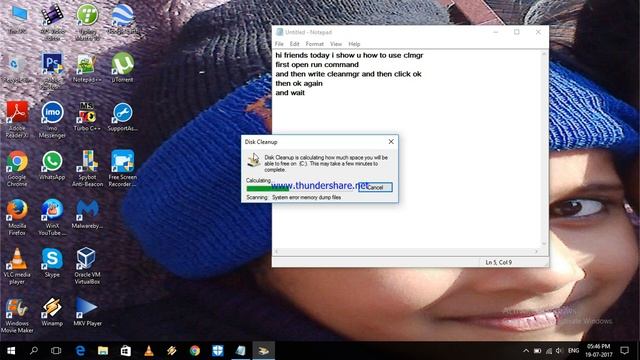
Task: Close the Disk Cleanup dialog
Action: [391, 142]
